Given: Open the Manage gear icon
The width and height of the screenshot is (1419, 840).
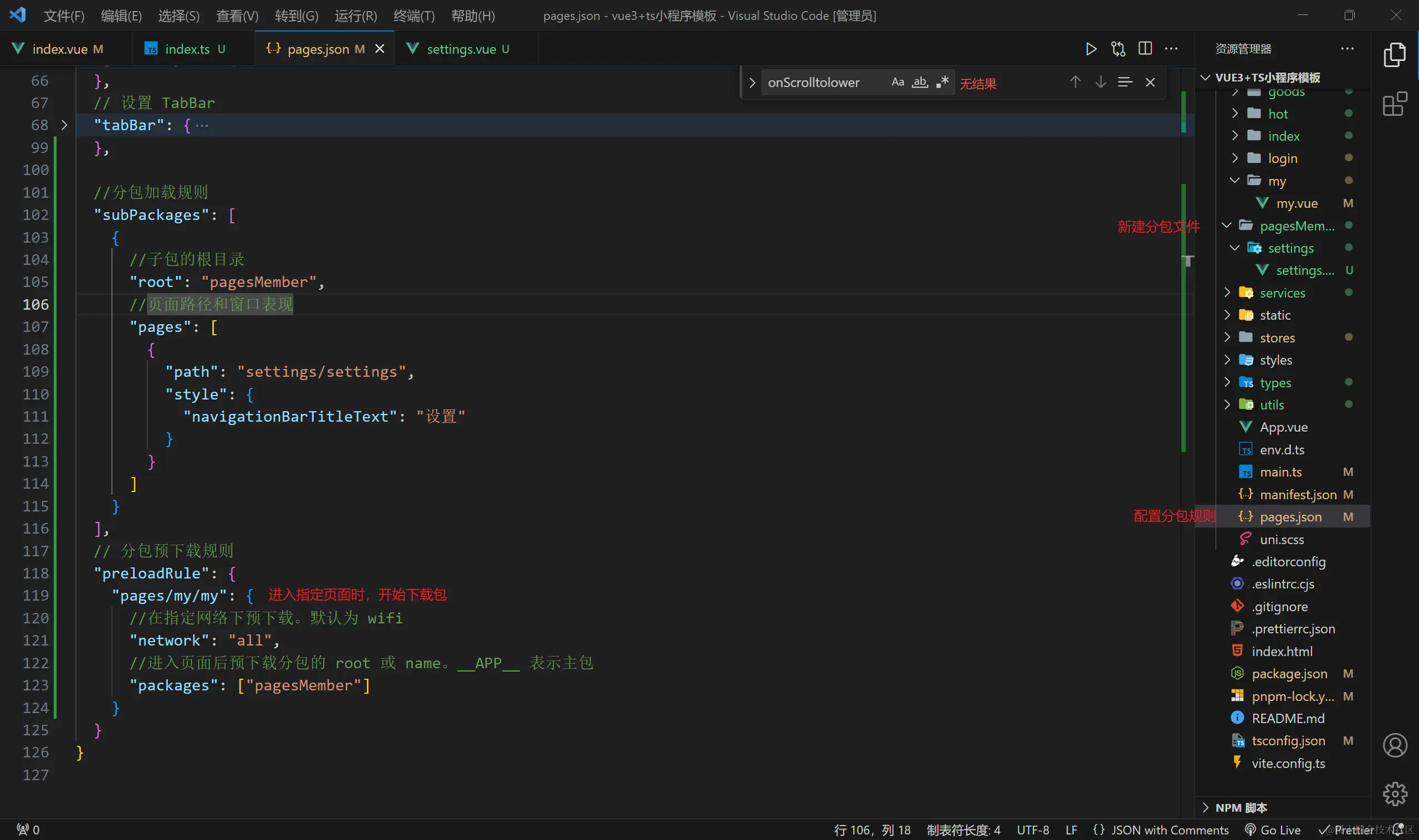Looking at the screenshot, I should coord(1395,793).
